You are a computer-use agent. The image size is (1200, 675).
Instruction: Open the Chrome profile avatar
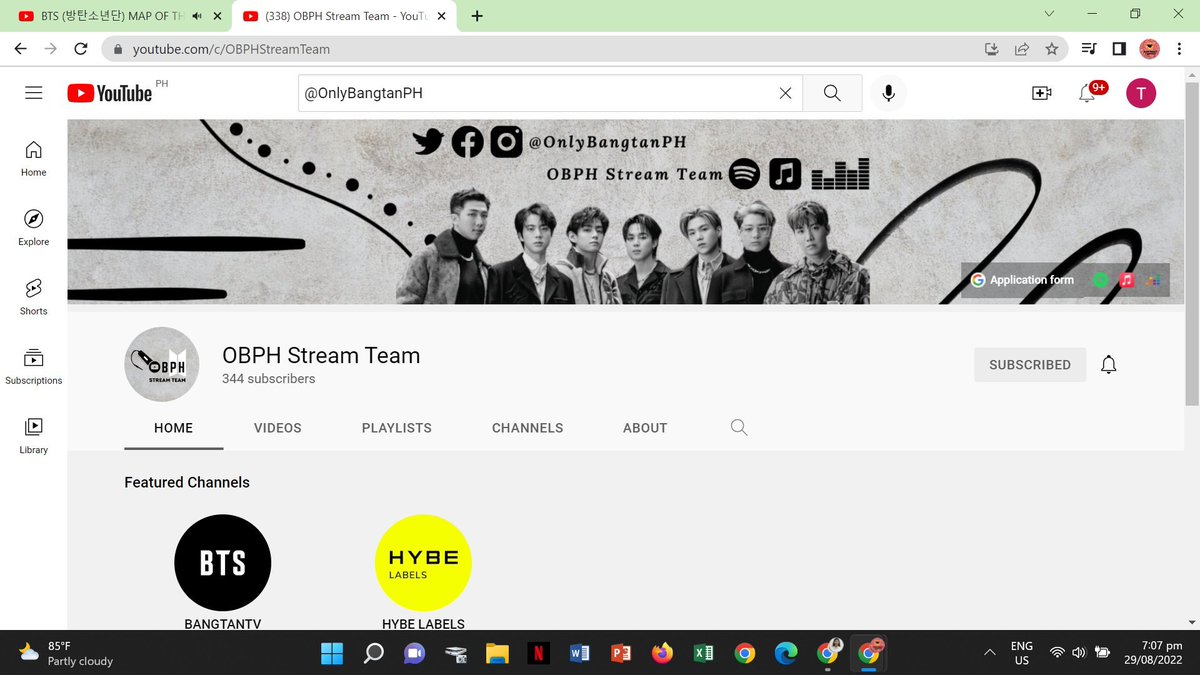pyautogui.click(x=1149, y=49)
